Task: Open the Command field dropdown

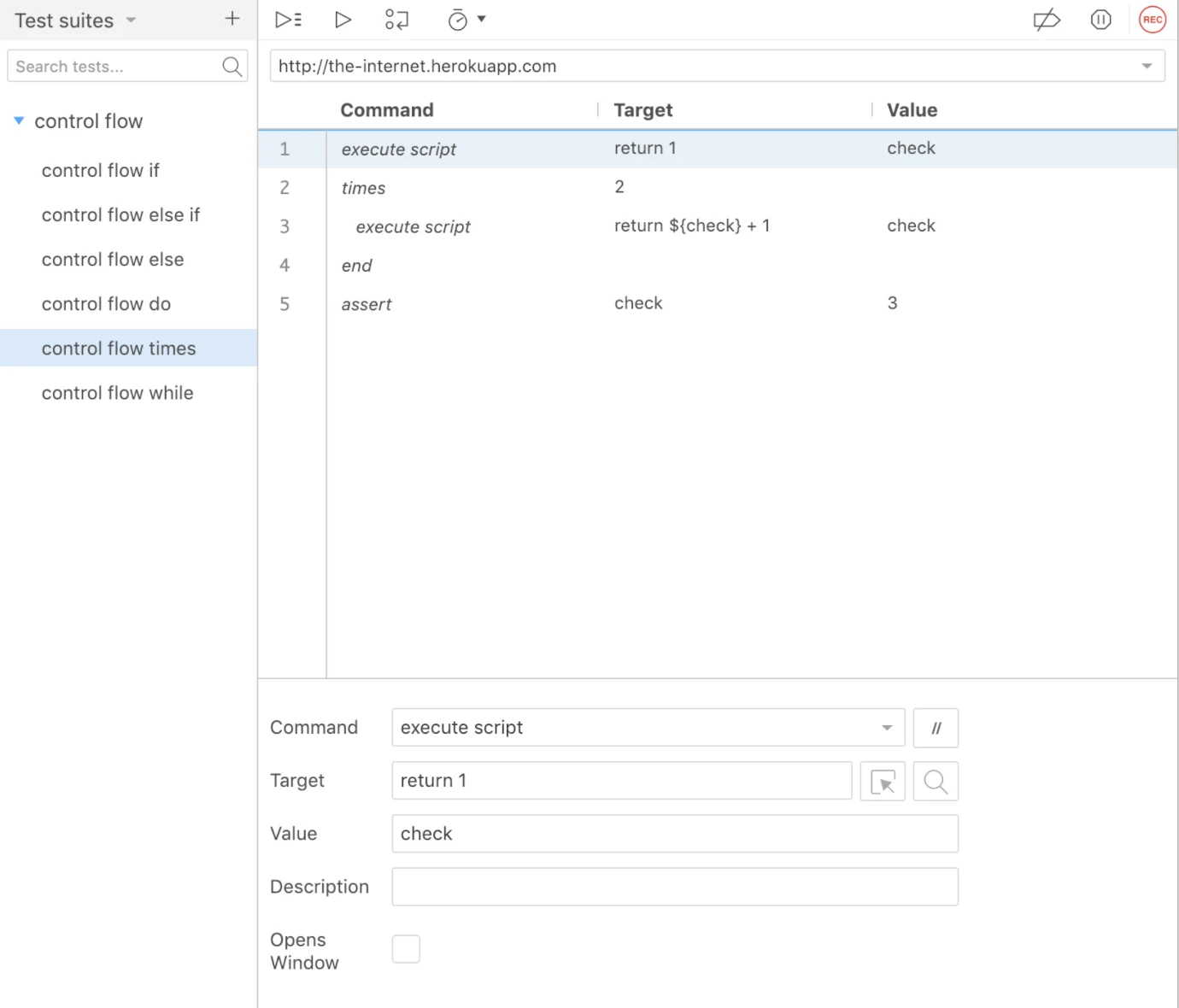Action: tap(886, 728)
